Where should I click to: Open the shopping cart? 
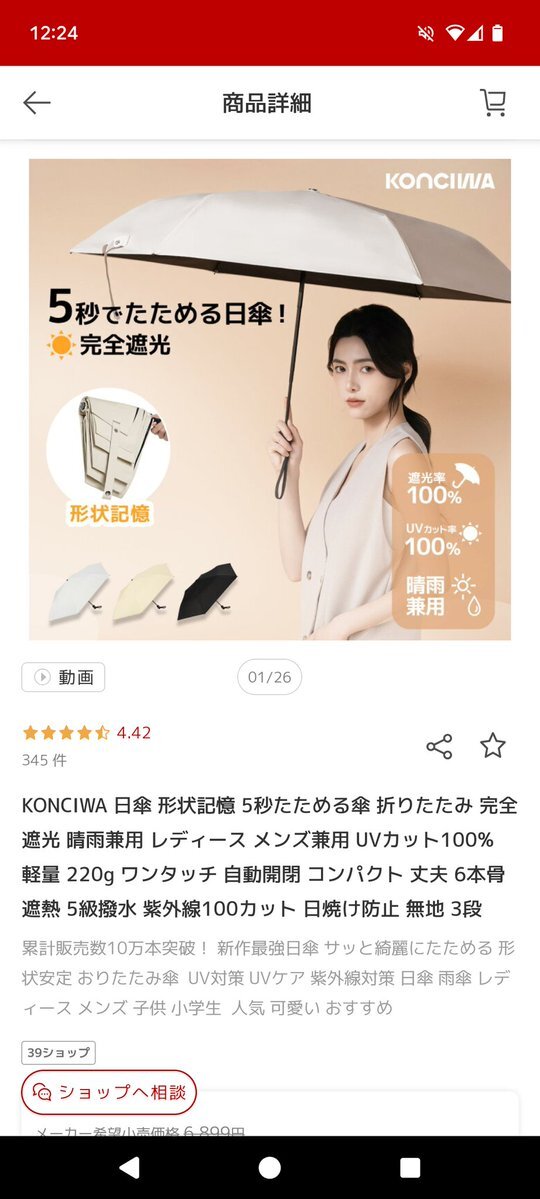pos(493,102)
